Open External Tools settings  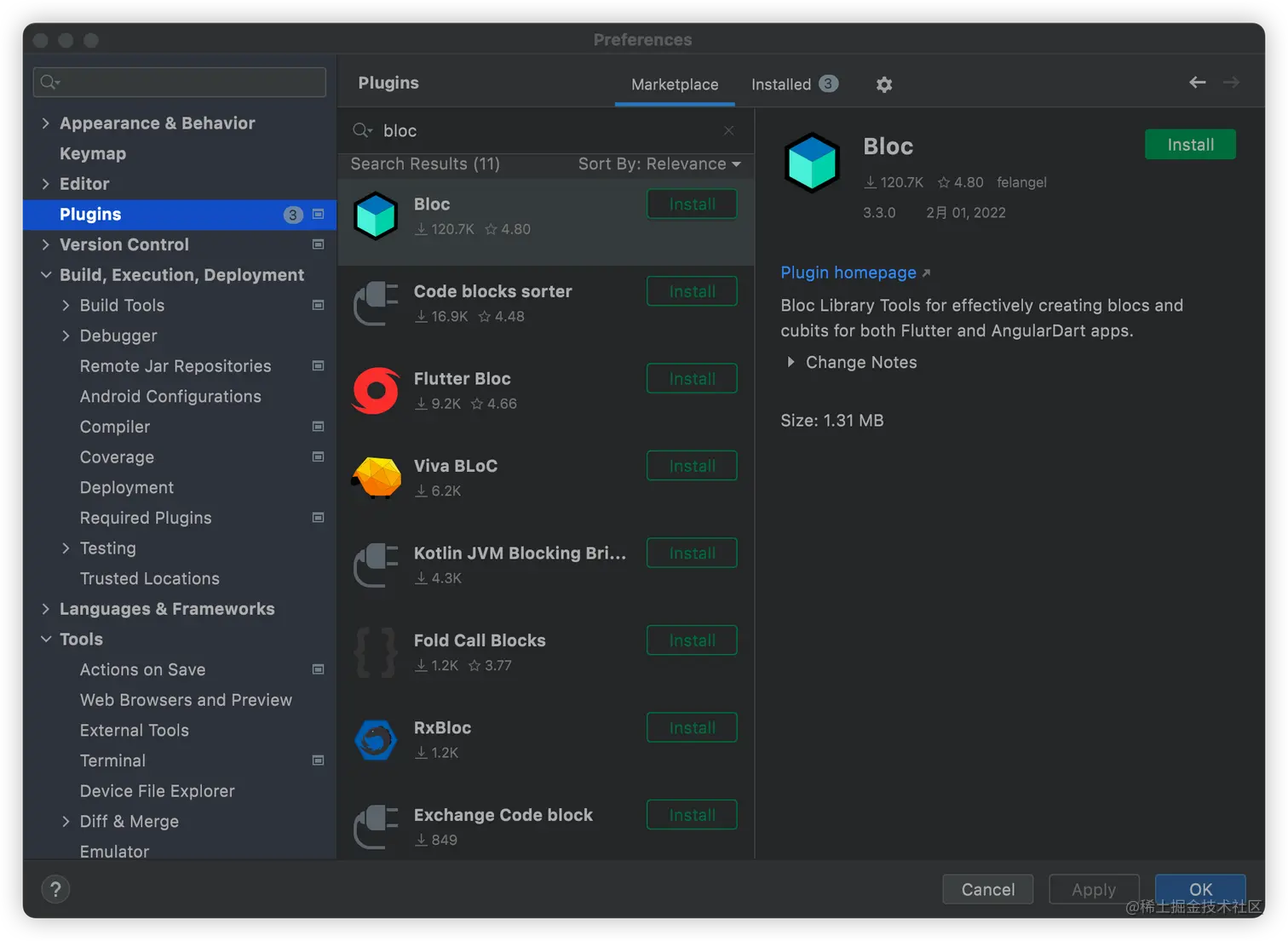click(135, 731)
